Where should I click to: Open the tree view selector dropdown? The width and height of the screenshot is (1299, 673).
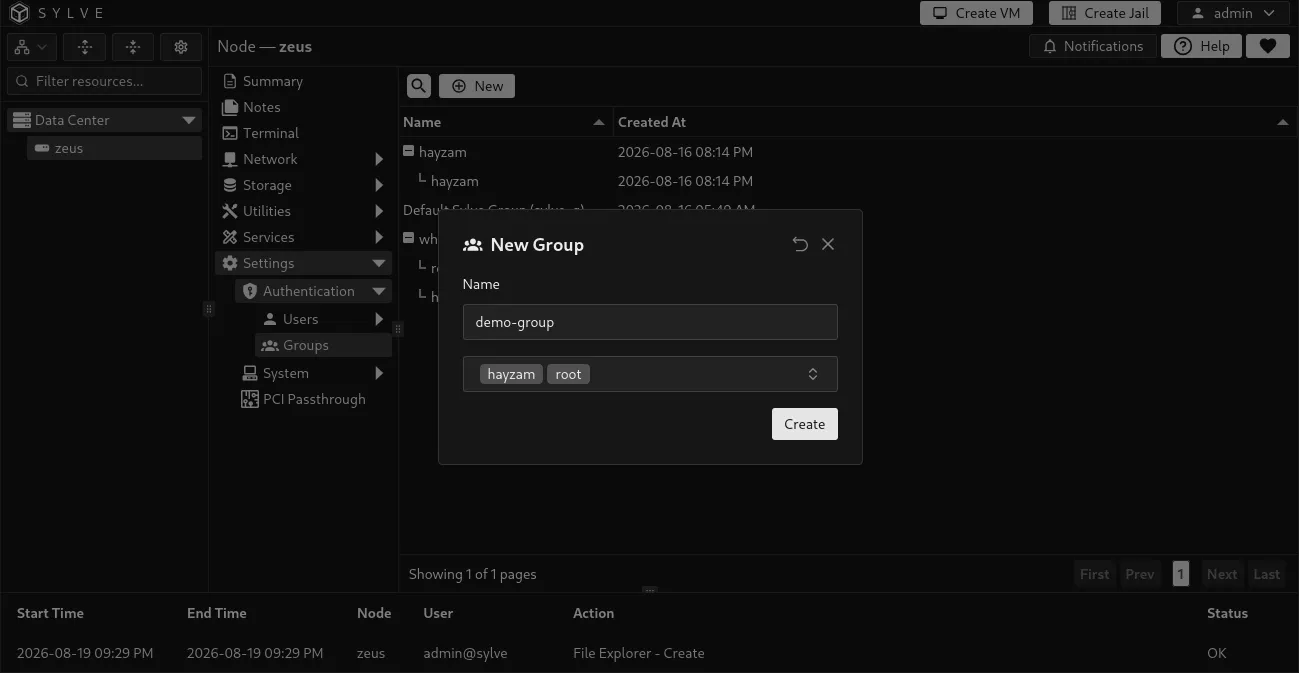tap(32, 47)
